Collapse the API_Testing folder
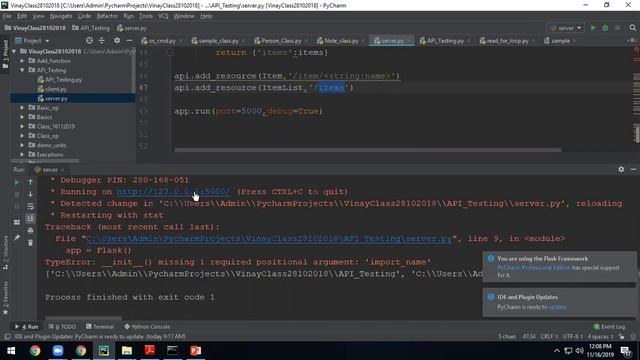The width and height of the screenshot is (640, 360). click(x=22, y=70)
